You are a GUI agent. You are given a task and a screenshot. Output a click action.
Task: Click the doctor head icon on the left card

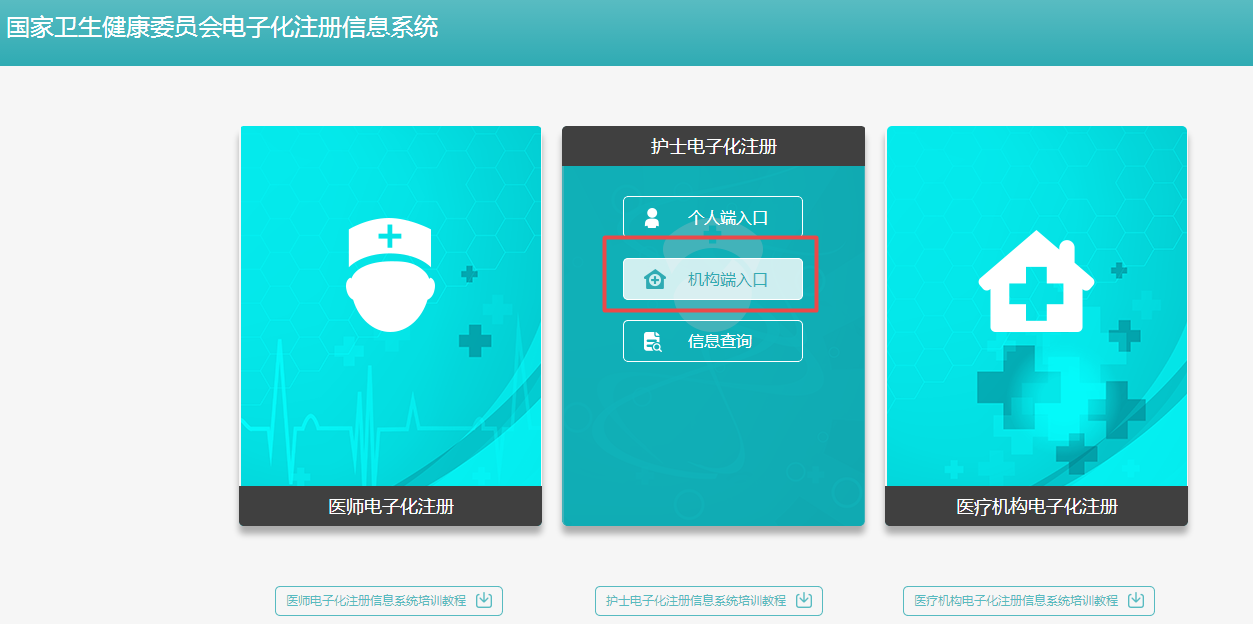[x=390, y=277]
